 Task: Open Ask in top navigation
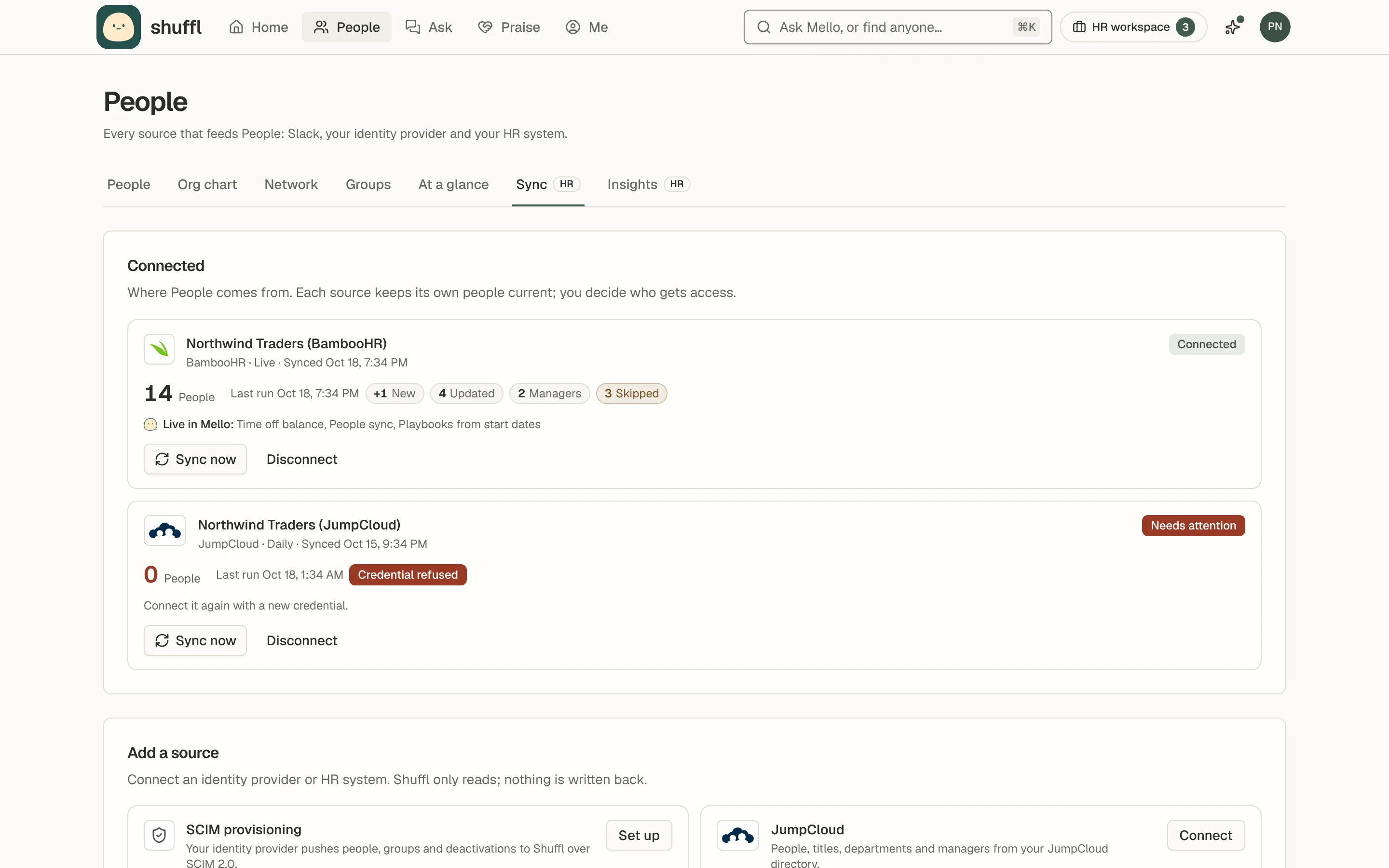pyautogui.click(x=429, y=27)
